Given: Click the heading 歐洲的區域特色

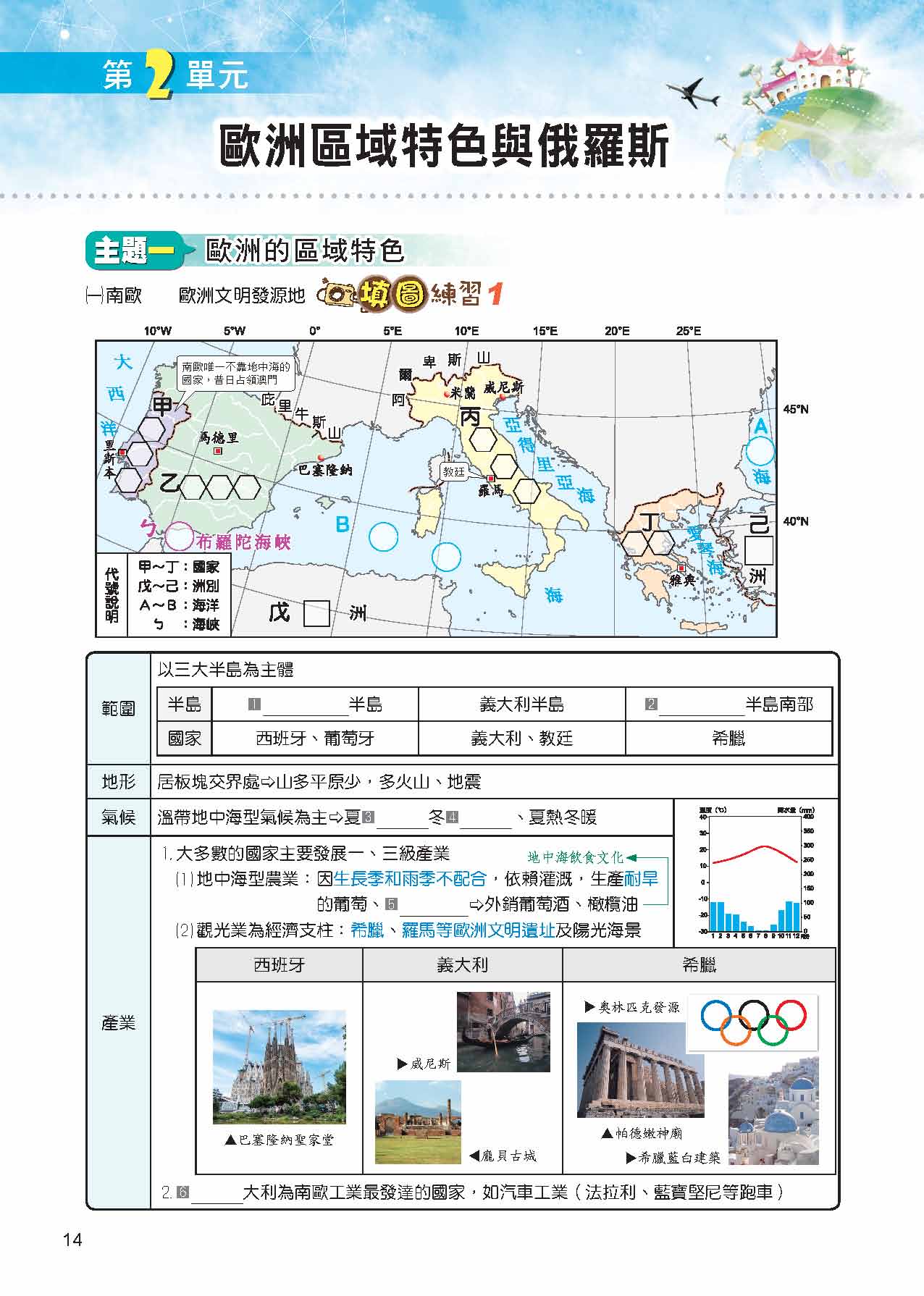Looking at the screenshot, I should [x=305, y=251].
